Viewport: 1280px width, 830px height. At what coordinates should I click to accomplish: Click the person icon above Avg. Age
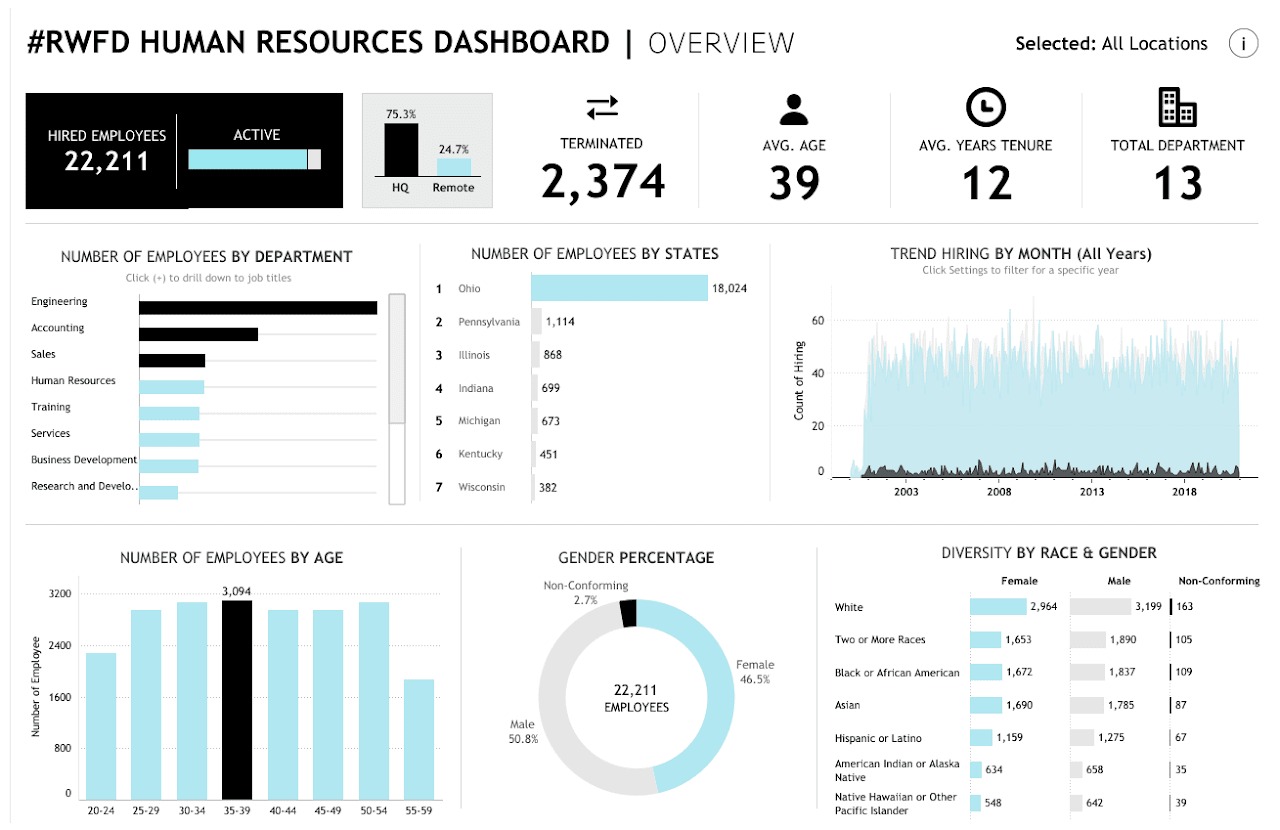[x=794, y=107]
